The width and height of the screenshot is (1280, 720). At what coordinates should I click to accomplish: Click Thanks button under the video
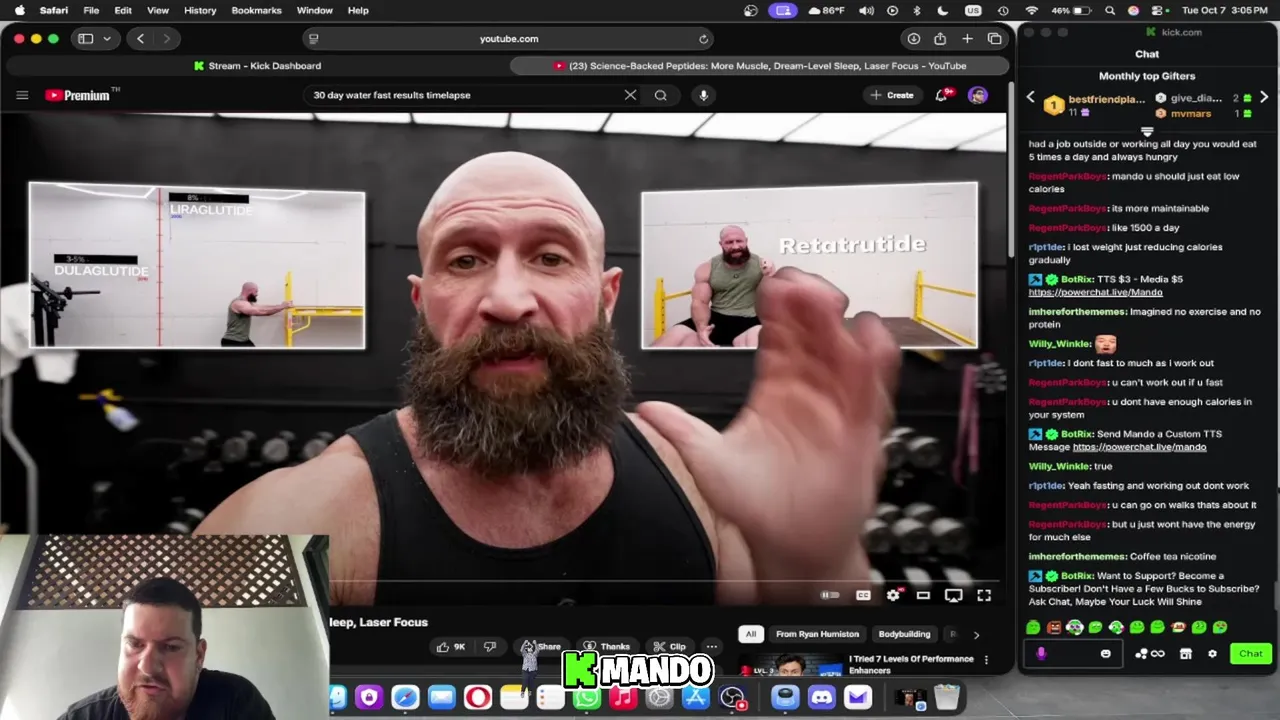[x=607, y=647]
